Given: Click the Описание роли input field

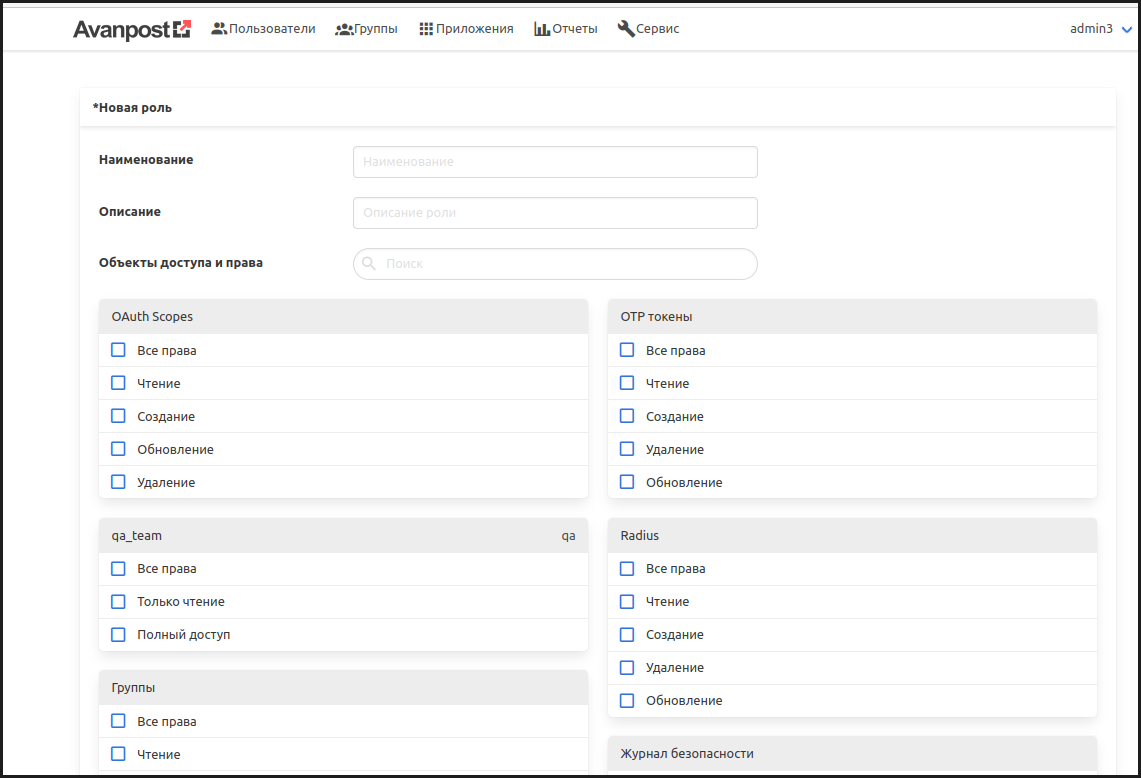Looking at the screenshot, I should [555, 213].
